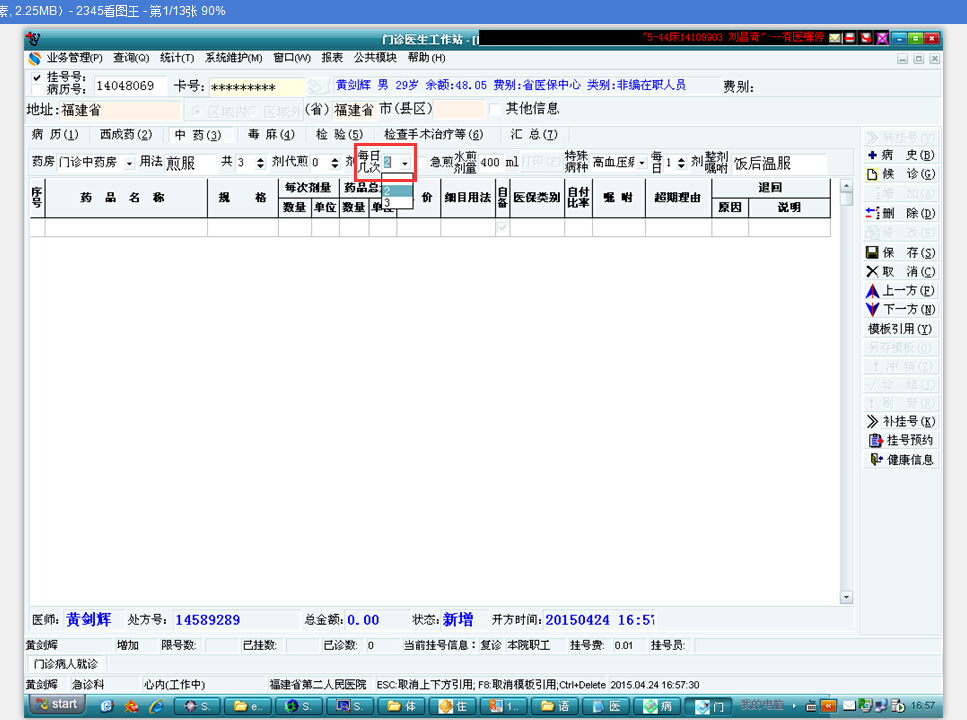Click the 地址 福建省 field
The height and width of the screenshot is (720, 967).
point(120,110)
